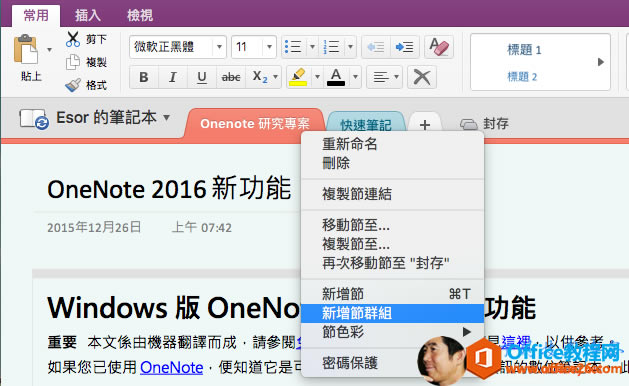The height and width of the screenshot is (386, 629).
Task: Choose 重新命名 in context menu
Action: (x=392, y=144)
